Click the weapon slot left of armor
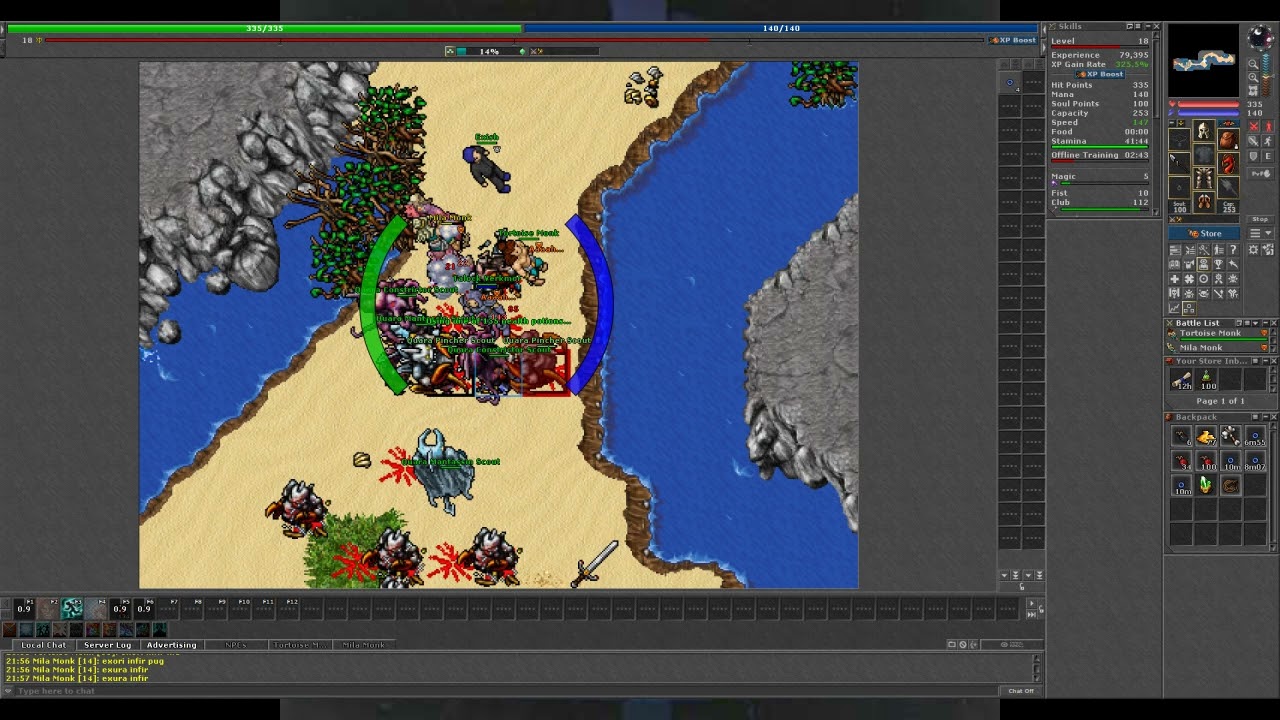 (x=1180, y=164)
